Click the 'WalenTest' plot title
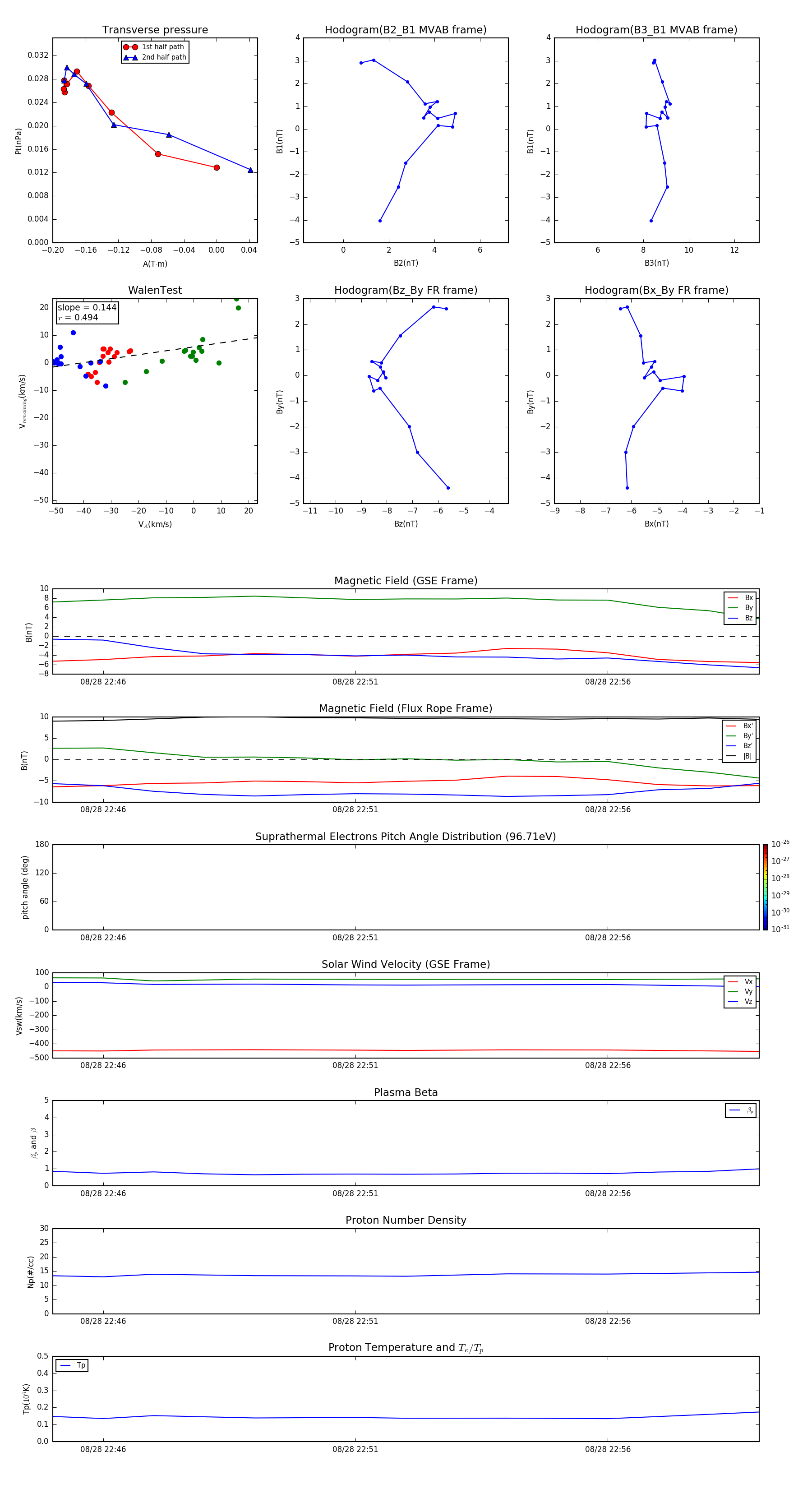812x1489 pixels. point(155,290)
